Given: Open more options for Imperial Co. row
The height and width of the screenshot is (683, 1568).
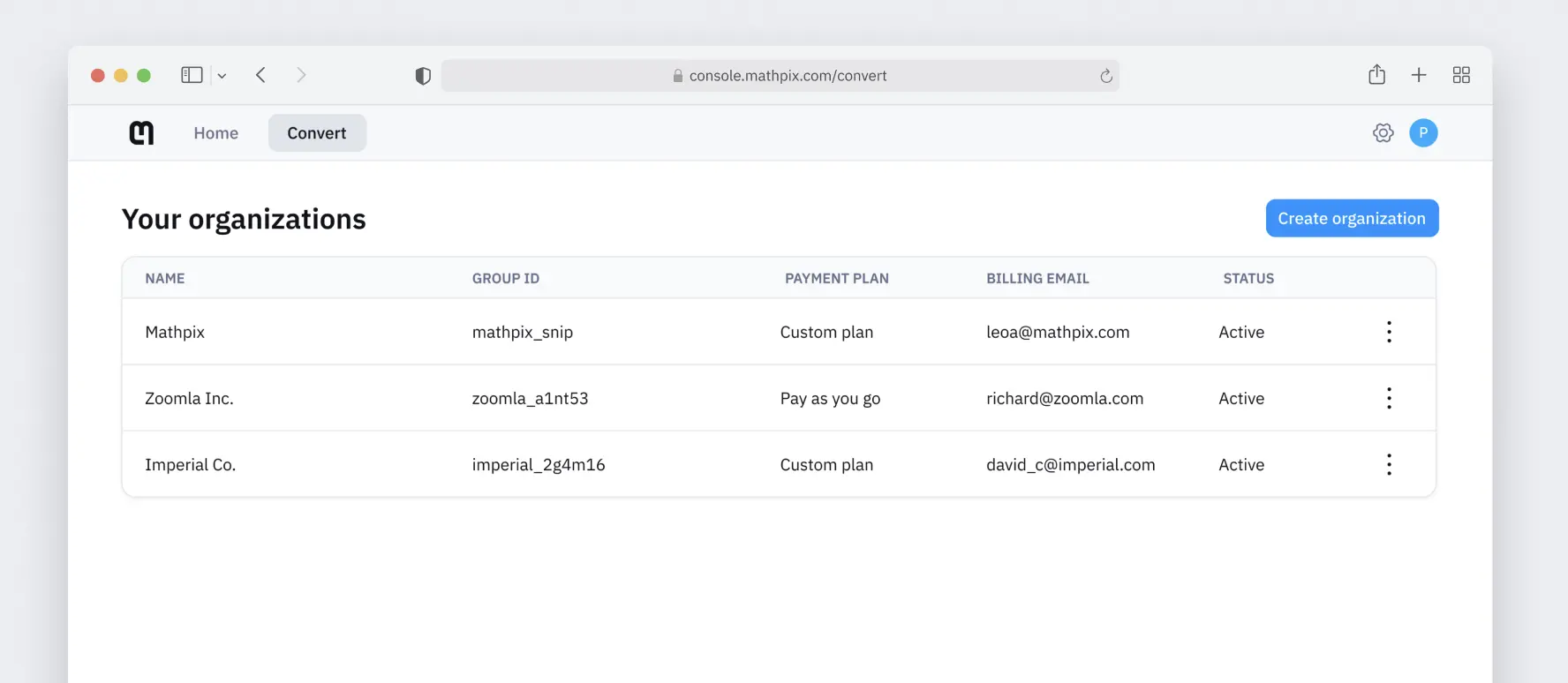Looking at the screenshot, I should point(1389,464).
